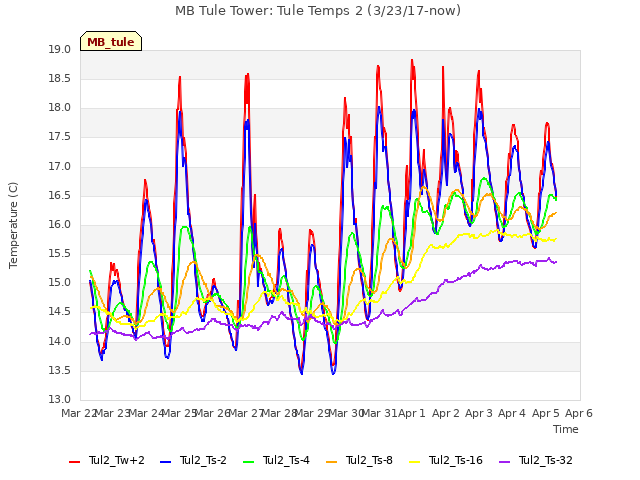Click the 13.0 y-axis tick label

tap(60, 399)
